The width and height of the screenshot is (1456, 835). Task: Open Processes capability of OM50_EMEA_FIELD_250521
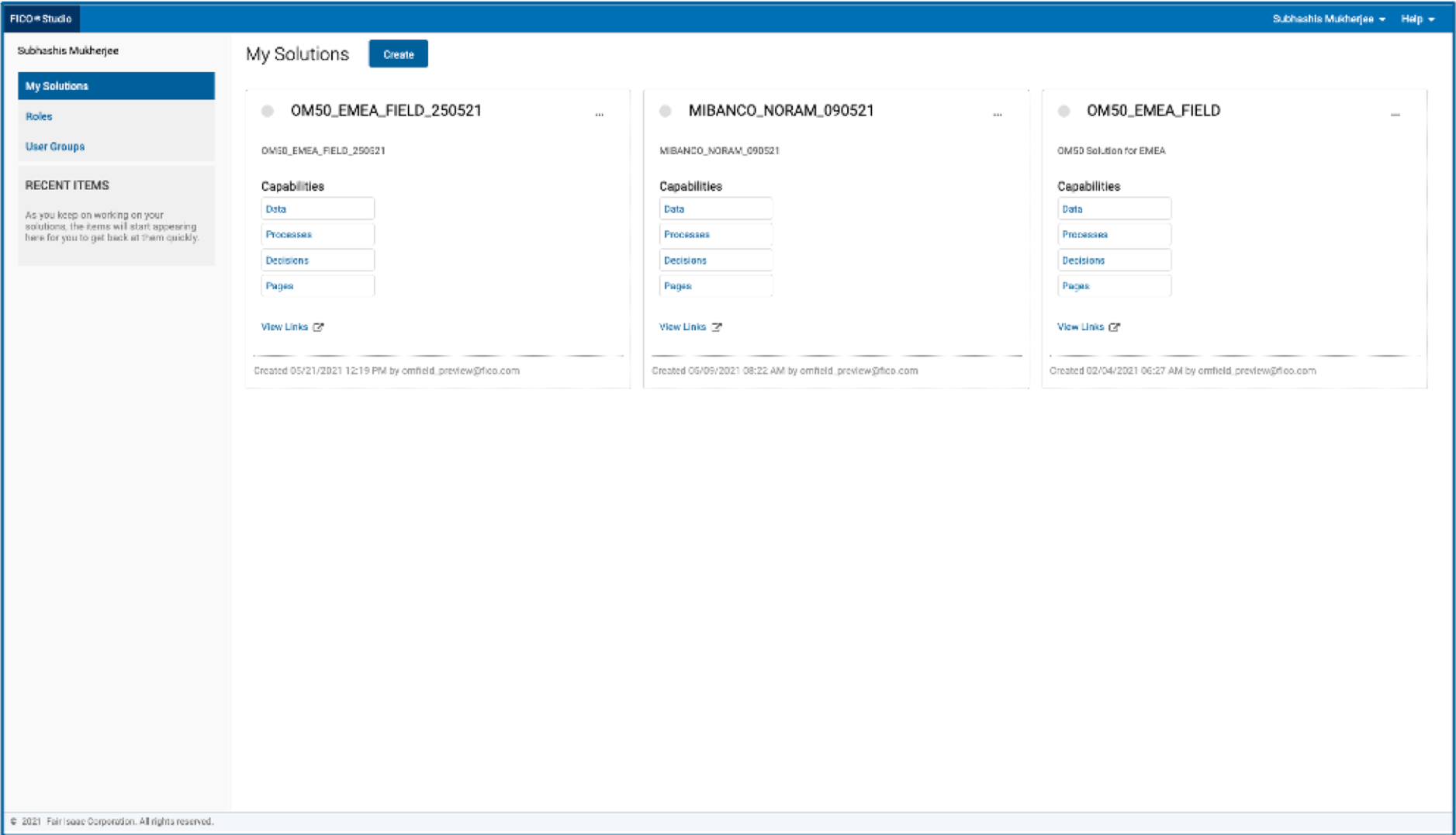click(x=318, y=234)
